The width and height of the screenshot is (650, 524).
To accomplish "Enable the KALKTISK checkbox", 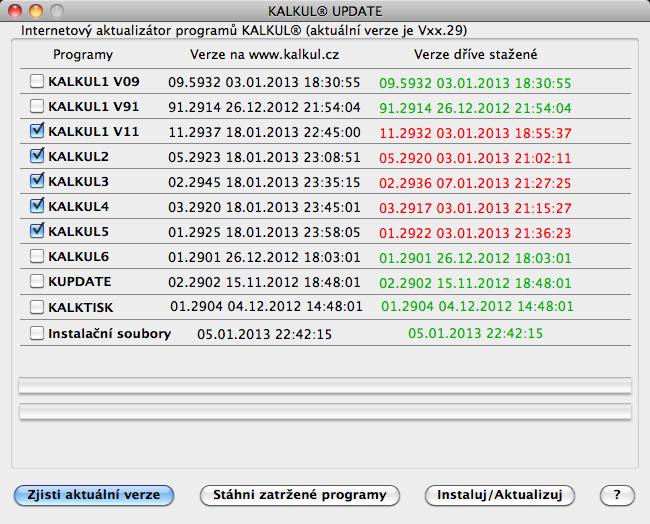I will 37,307.
